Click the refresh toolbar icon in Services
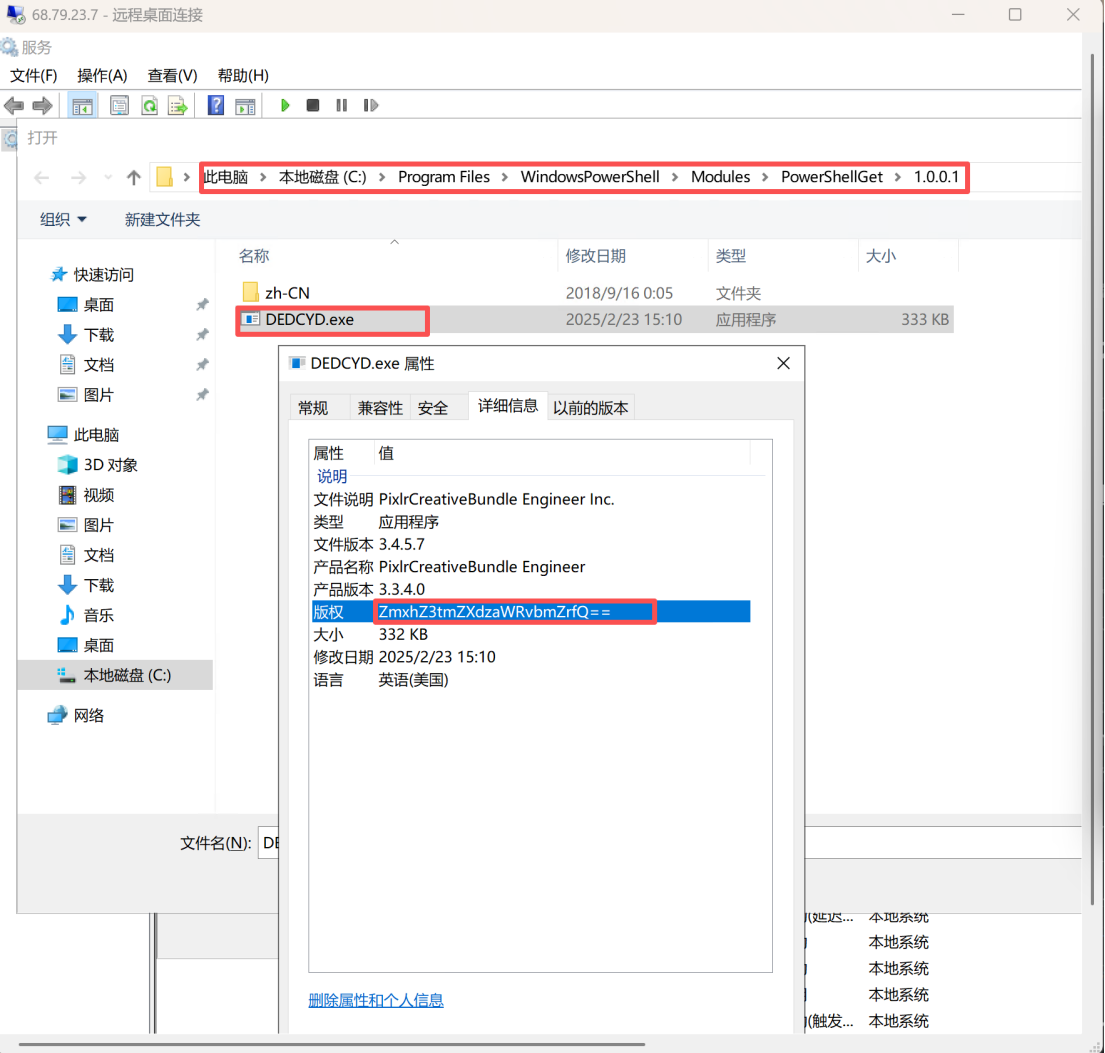Viewport: 1105px width, 1053px height. (149, 106)
